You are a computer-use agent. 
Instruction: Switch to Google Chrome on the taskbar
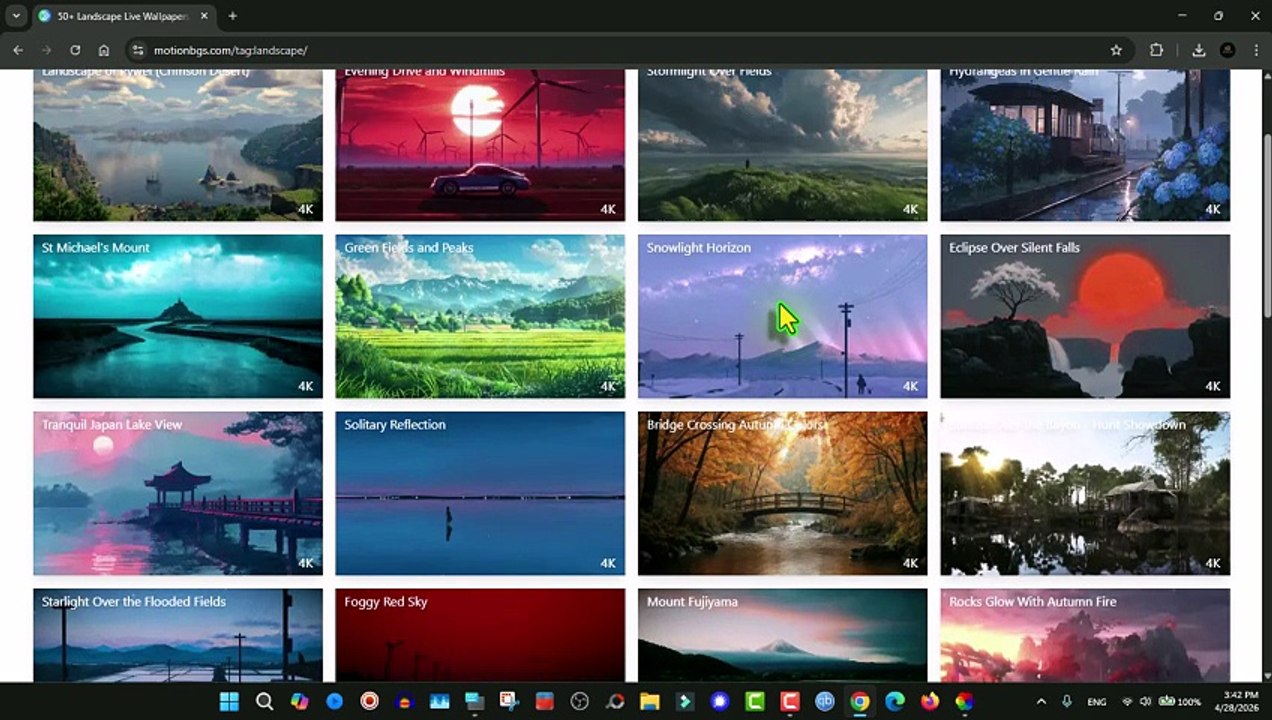(860, 701)
